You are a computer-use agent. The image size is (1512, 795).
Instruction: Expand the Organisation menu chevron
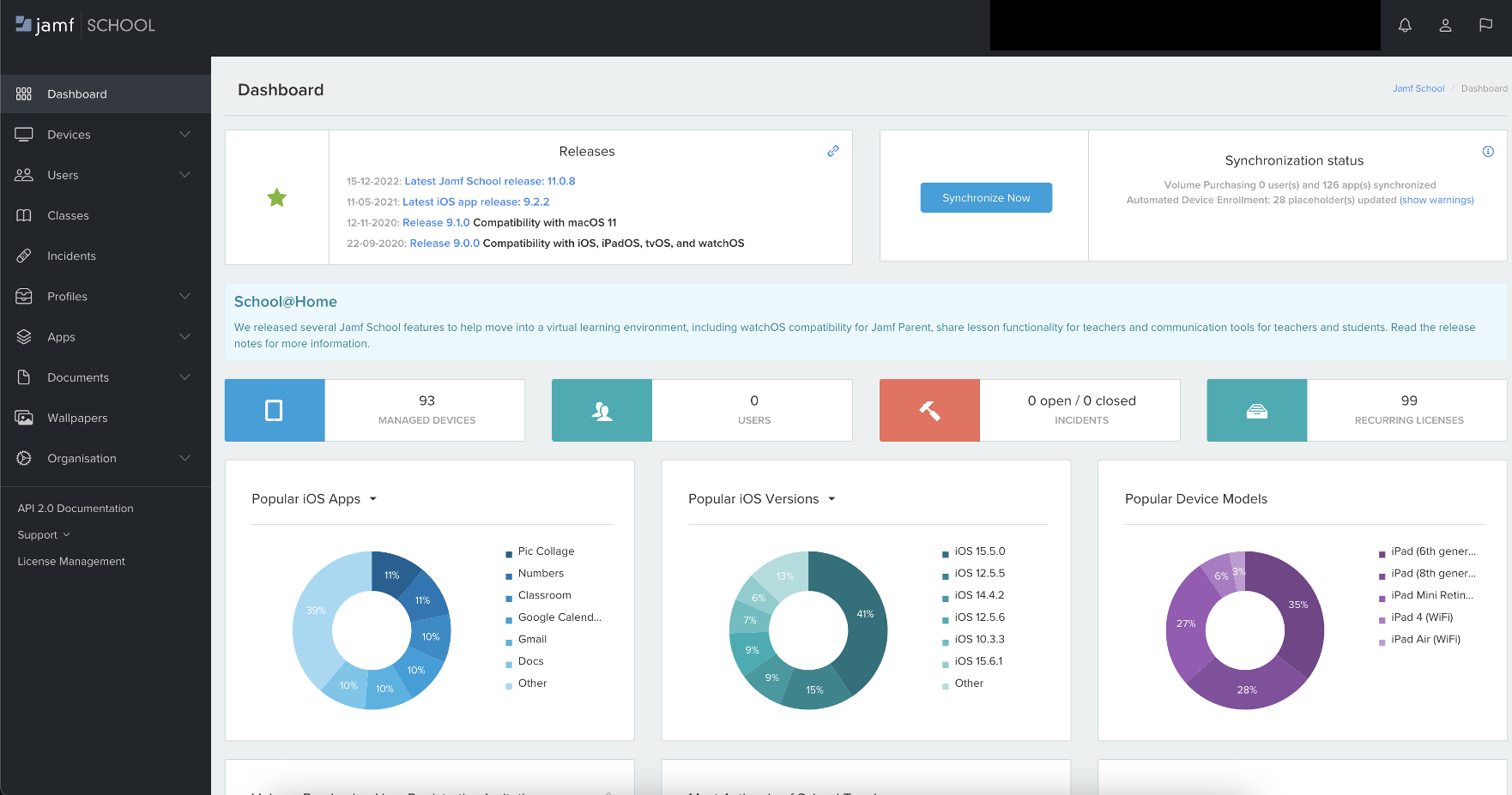184,458
